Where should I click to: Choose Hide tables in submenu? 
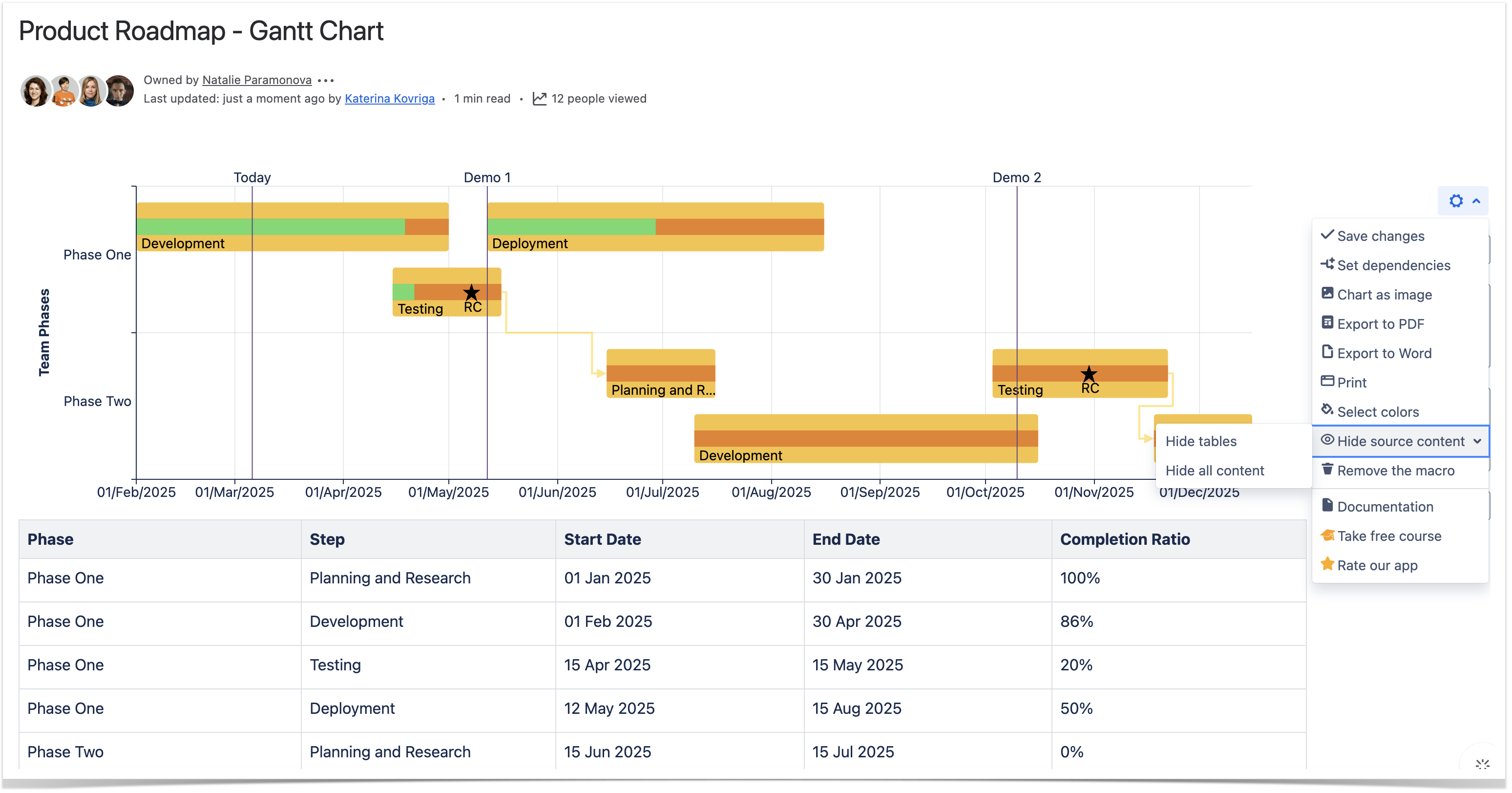pyautogui.click(x=1201, y=441)
